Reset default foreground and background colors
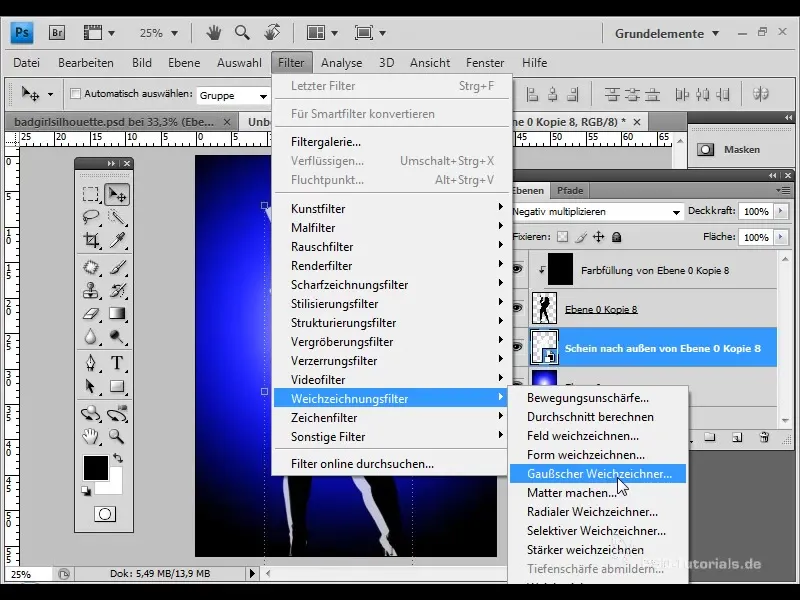 click(x=86, y=491)
